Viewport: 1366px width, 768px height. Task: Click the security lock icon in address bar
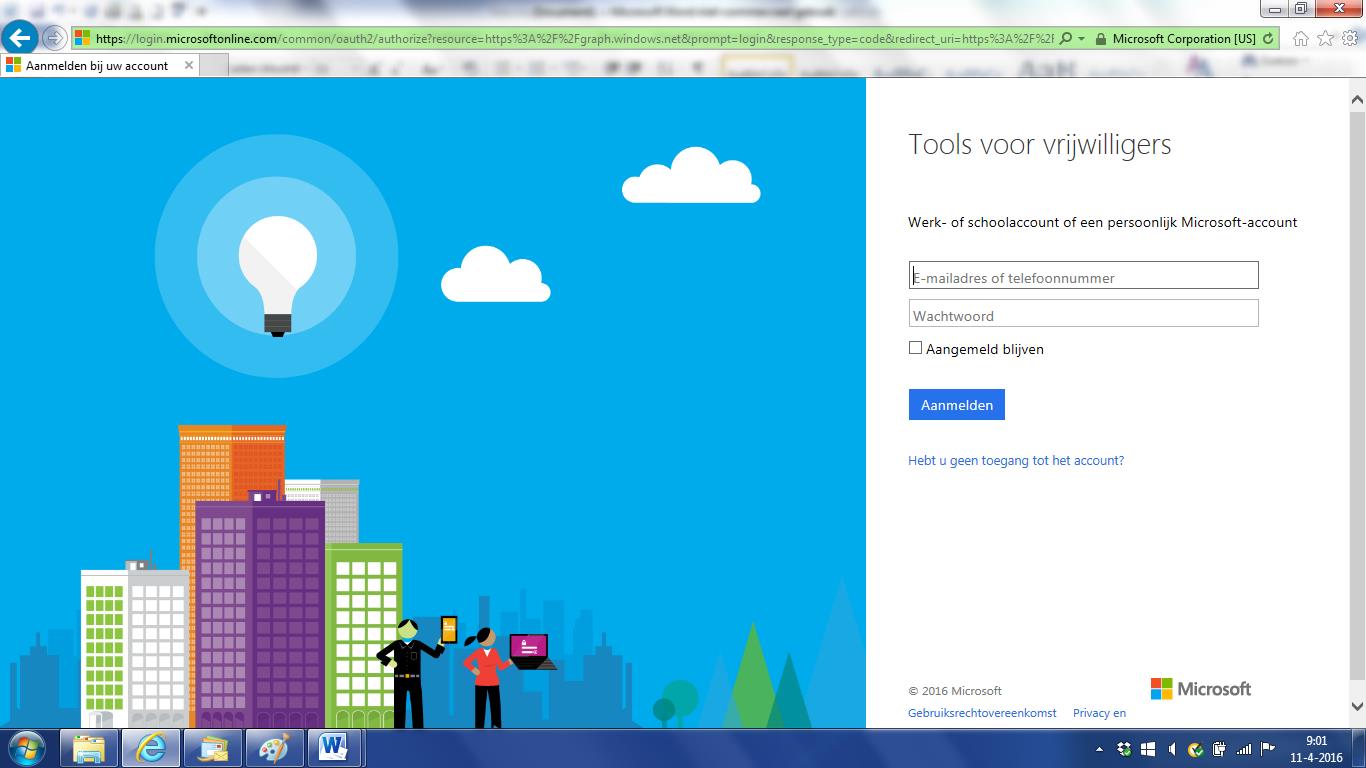1101,39
